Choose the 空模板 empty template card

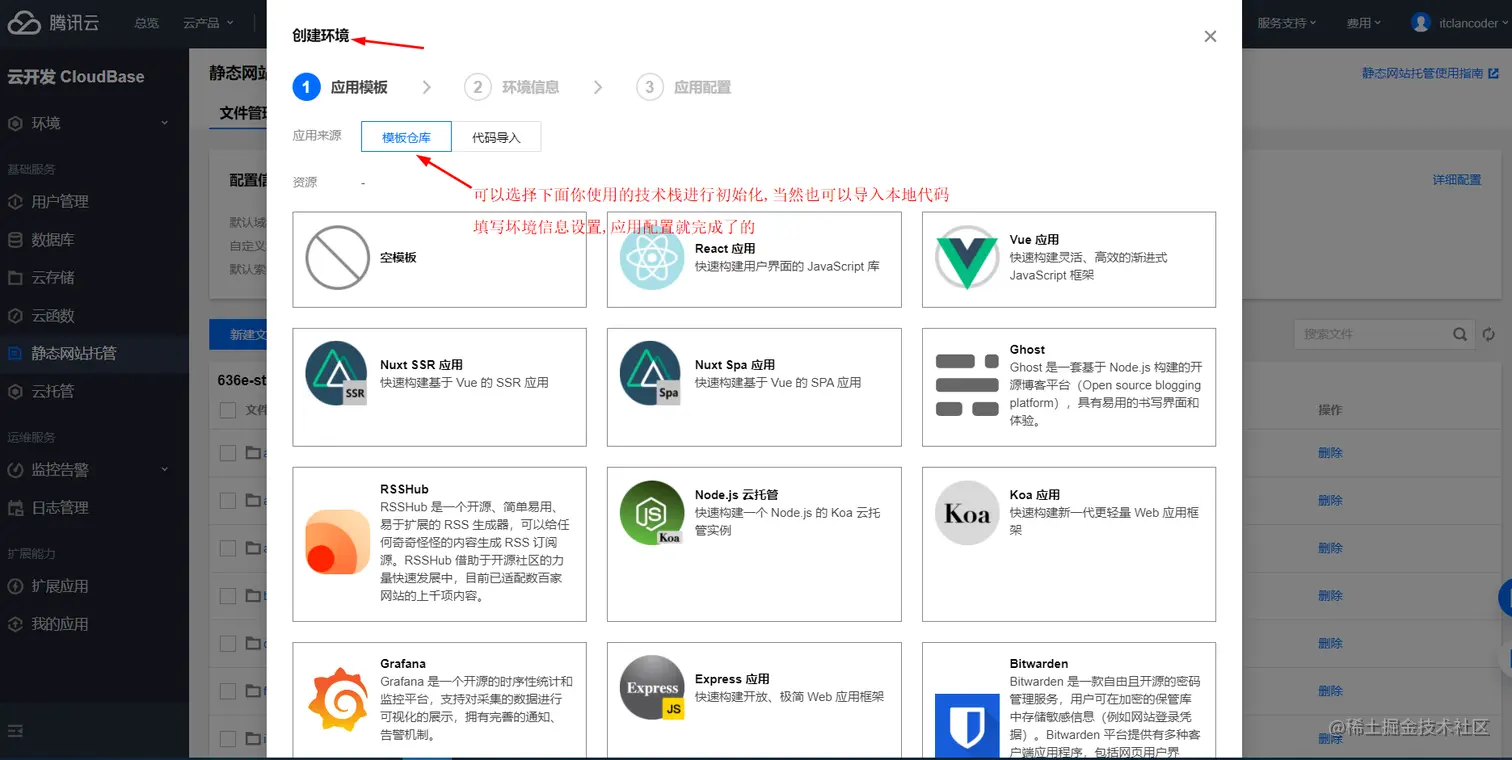(x=439, y=259)
